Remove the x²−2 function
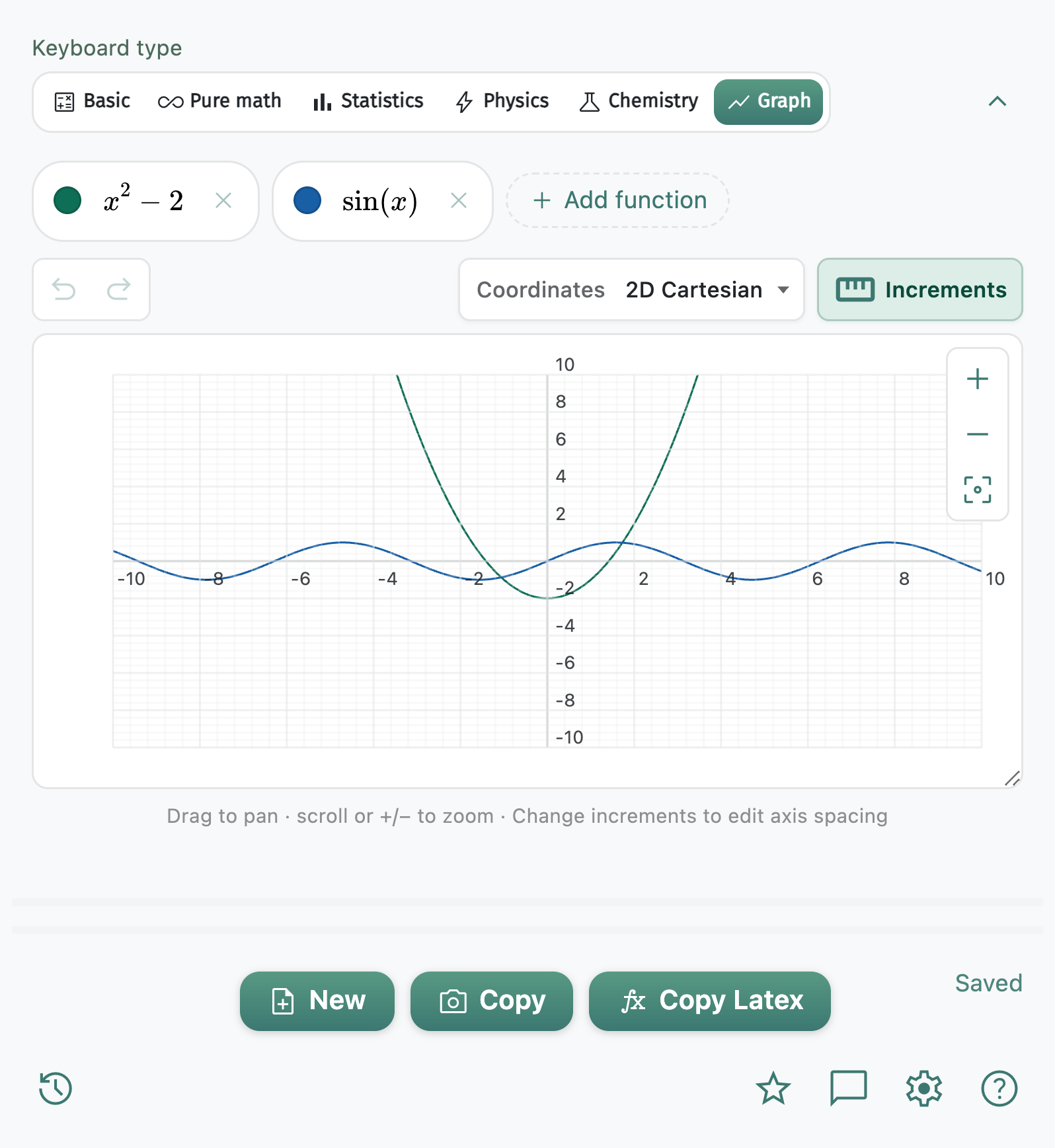This screenshot has height=1148, width=1055. 223,200
